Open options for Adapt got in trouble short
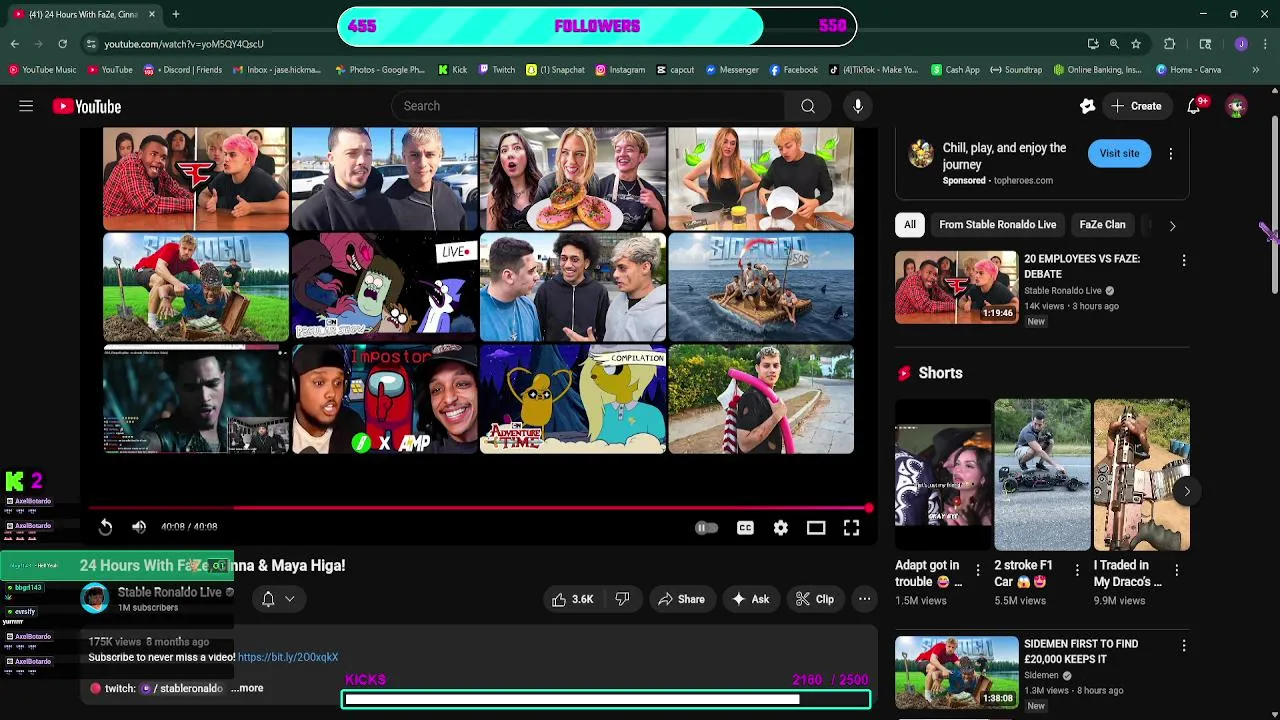This screenshot has height=720, width=1280. coord(978,570)
